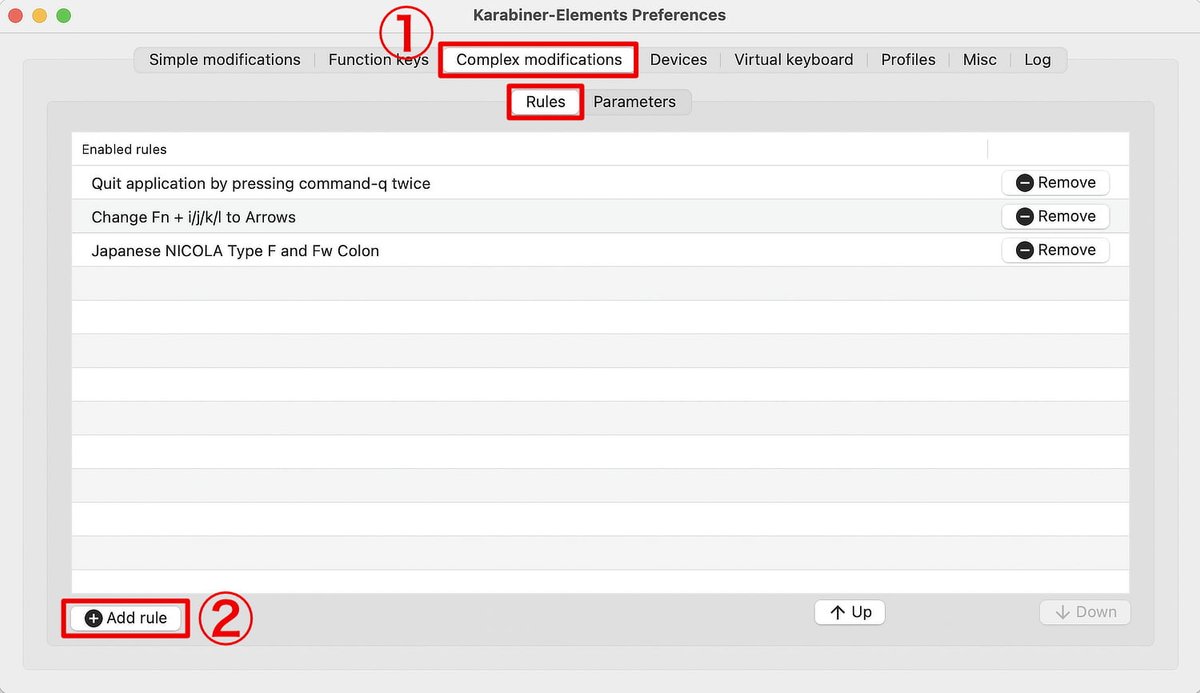Switch to the Parameters sub-tab
The height and width of the screenshot is (693, 1200).
pos(634,101)
